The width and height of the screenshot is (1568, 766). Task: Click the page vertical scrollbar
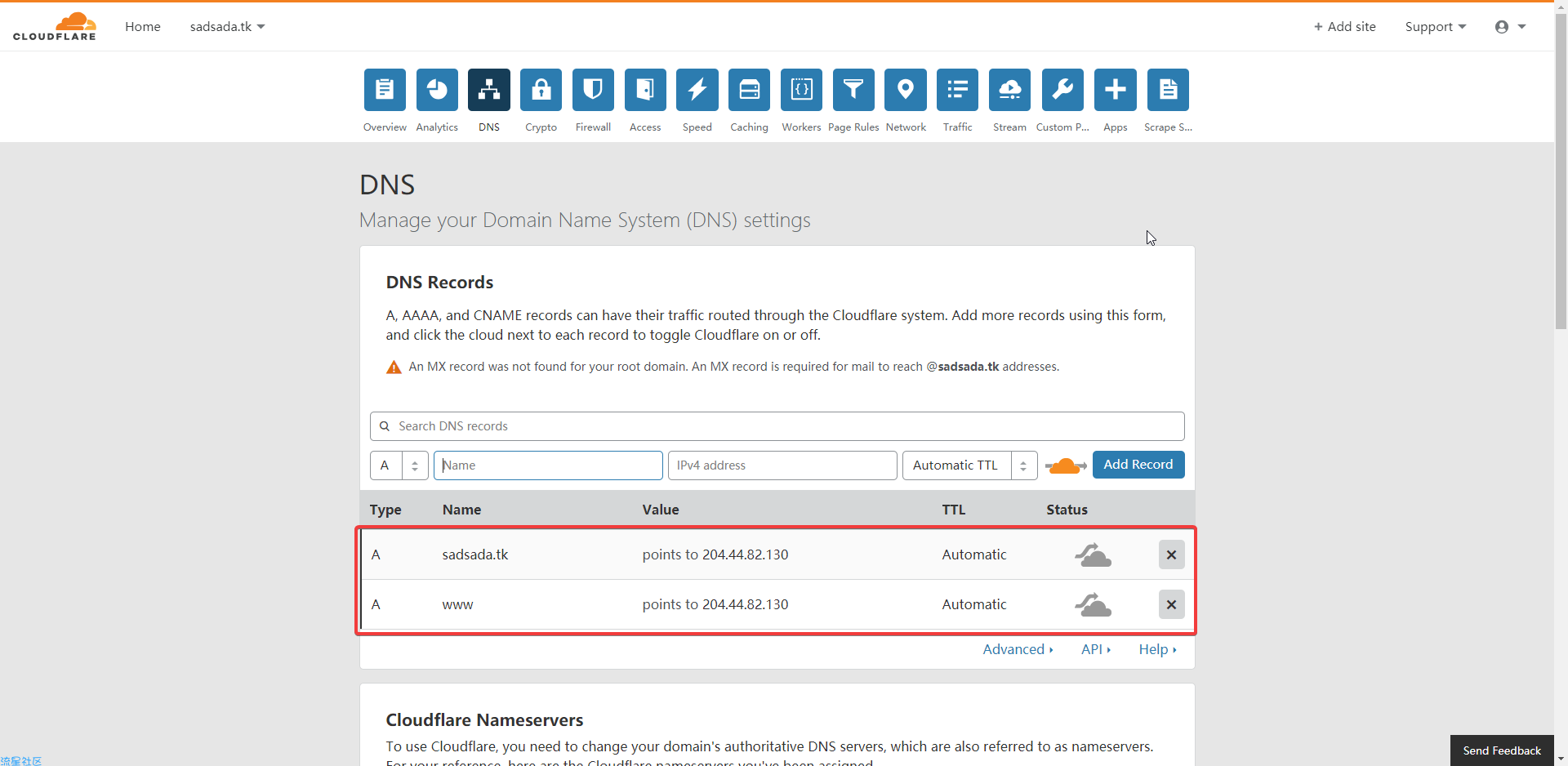(x=1561, y=171)
